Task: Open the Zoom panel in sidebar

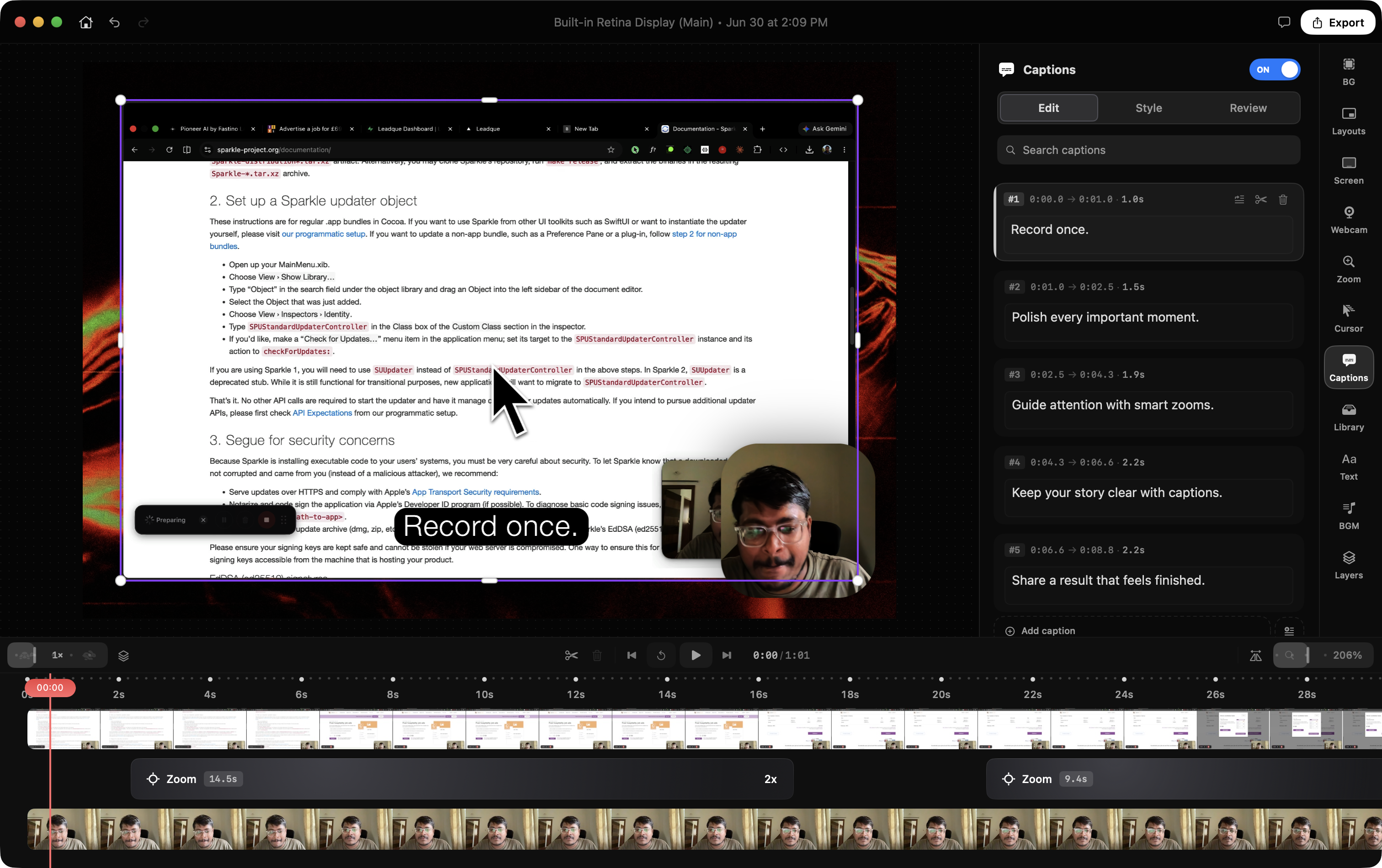Action: 1348,269
